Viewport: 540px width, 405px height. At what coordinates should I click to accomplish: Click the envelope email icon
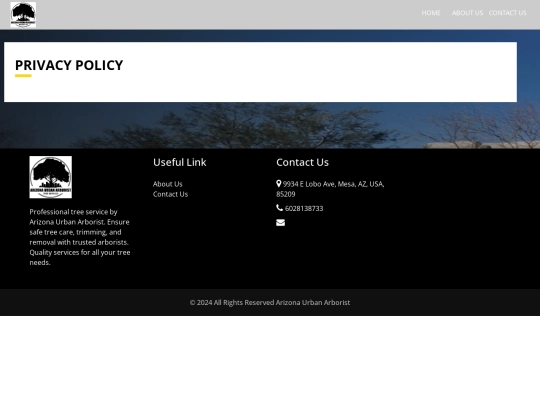pyautogui.click(x=280, y=223)
